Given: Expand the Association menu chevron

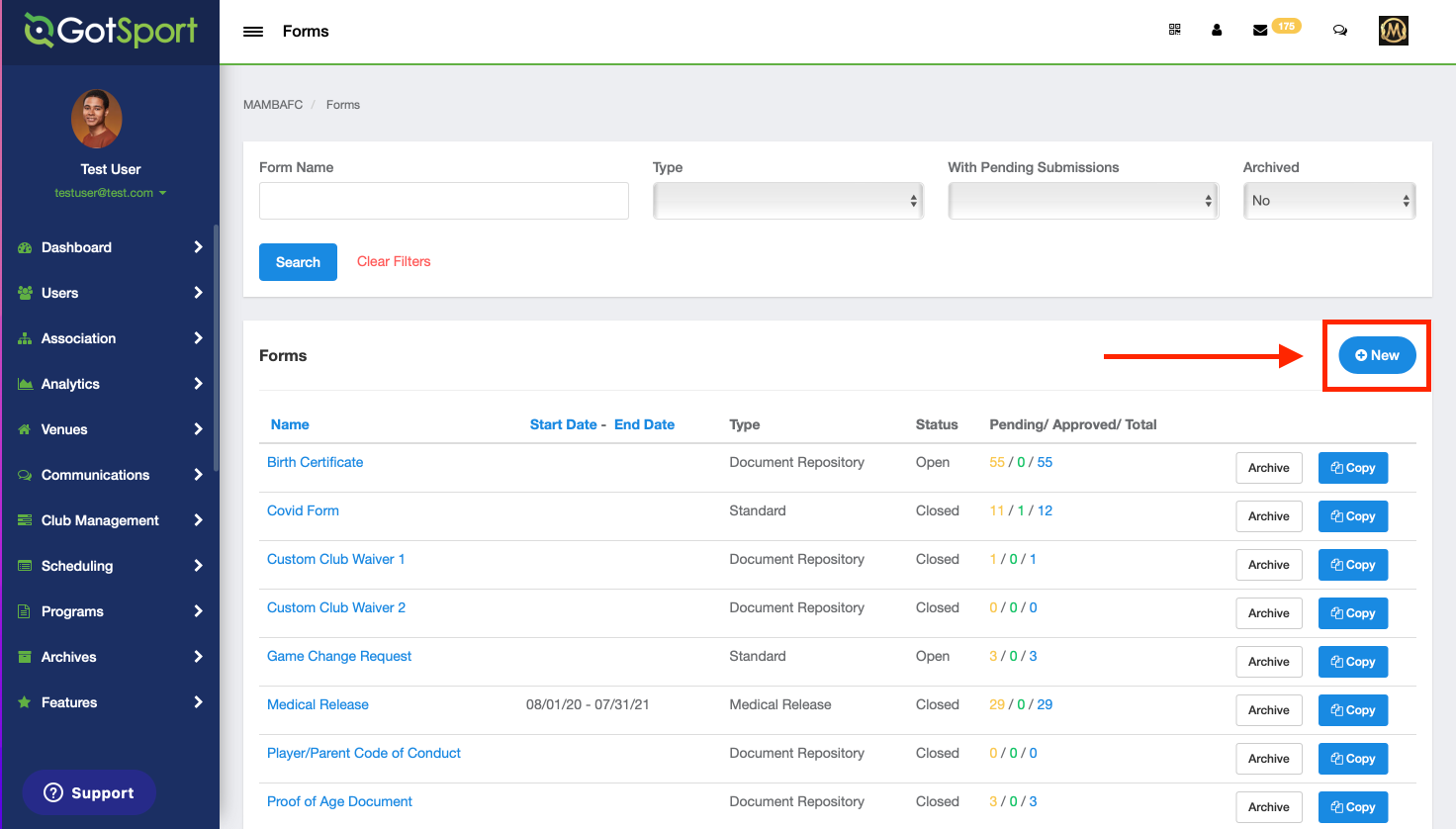Looking at the screenshot, I should point(198,338).
